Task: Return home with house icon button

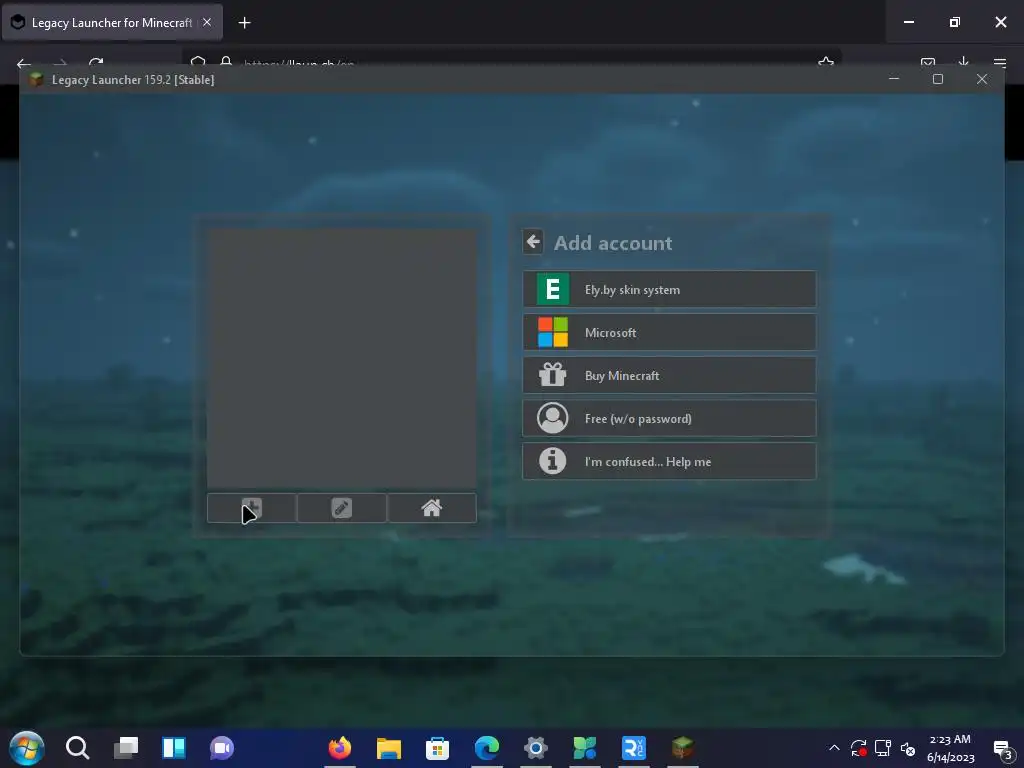Action: (432, 508)
